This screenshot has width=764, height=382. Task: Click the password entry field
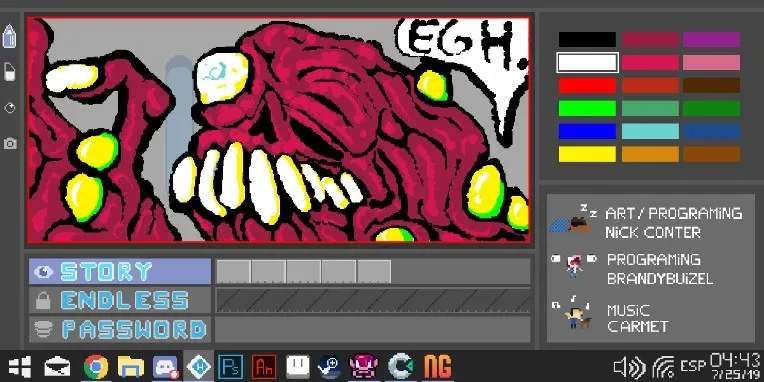tap(373, 329)
